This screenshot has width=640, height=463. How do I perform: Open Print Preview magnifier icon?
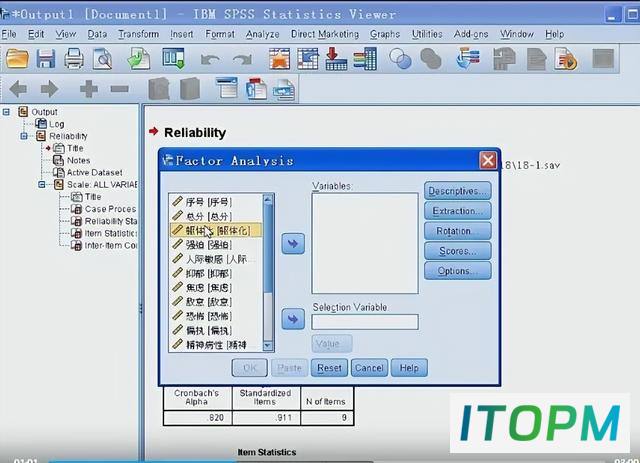[x=102, y=58]
